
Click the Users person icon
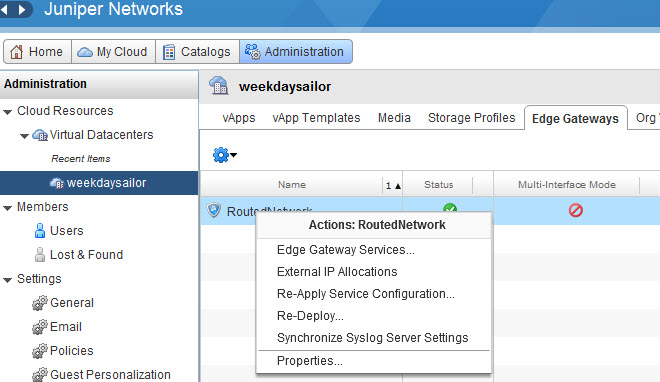coord(40,231)
